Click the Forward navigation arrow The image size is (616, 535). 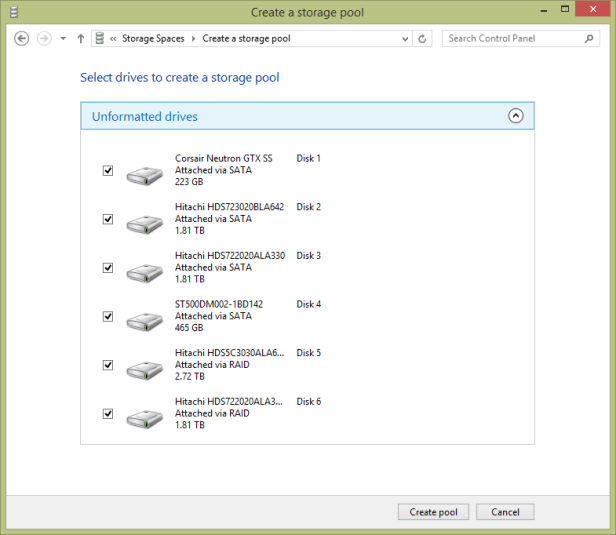(x=44, y=39)
